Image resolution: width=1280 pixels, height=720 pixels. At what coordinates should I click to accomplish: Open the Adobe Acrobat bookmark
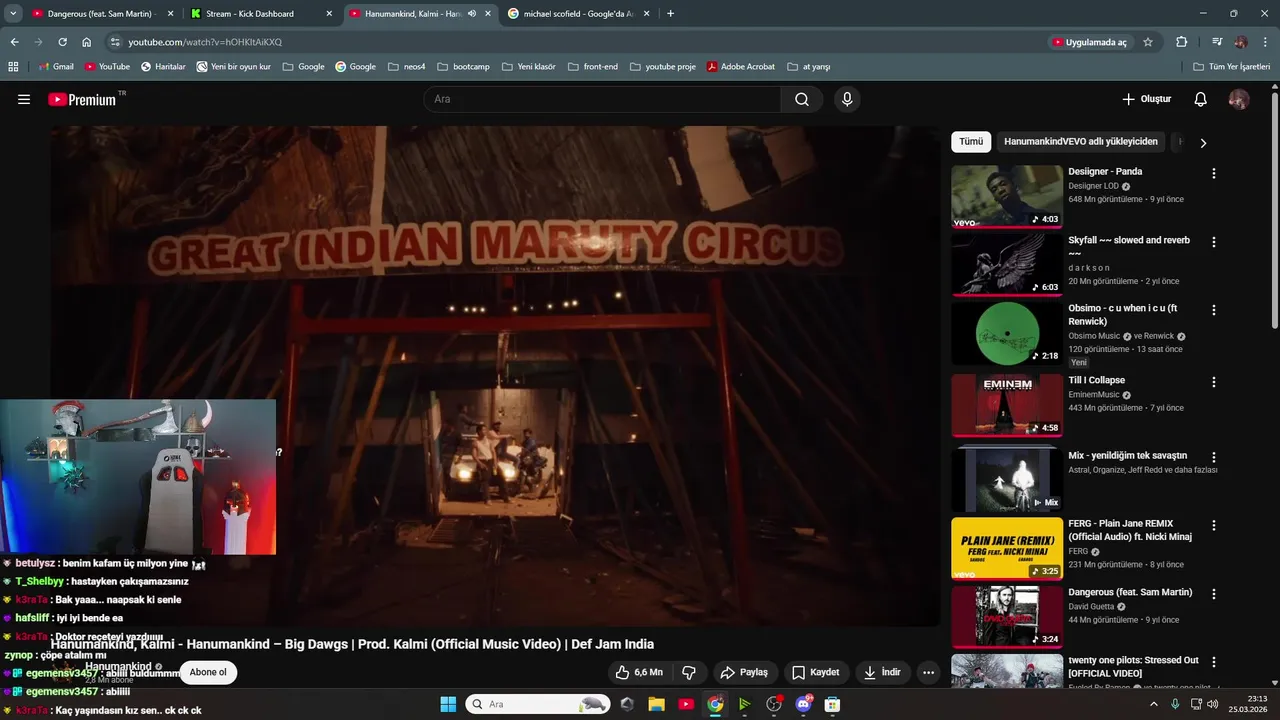coord(741,67)
